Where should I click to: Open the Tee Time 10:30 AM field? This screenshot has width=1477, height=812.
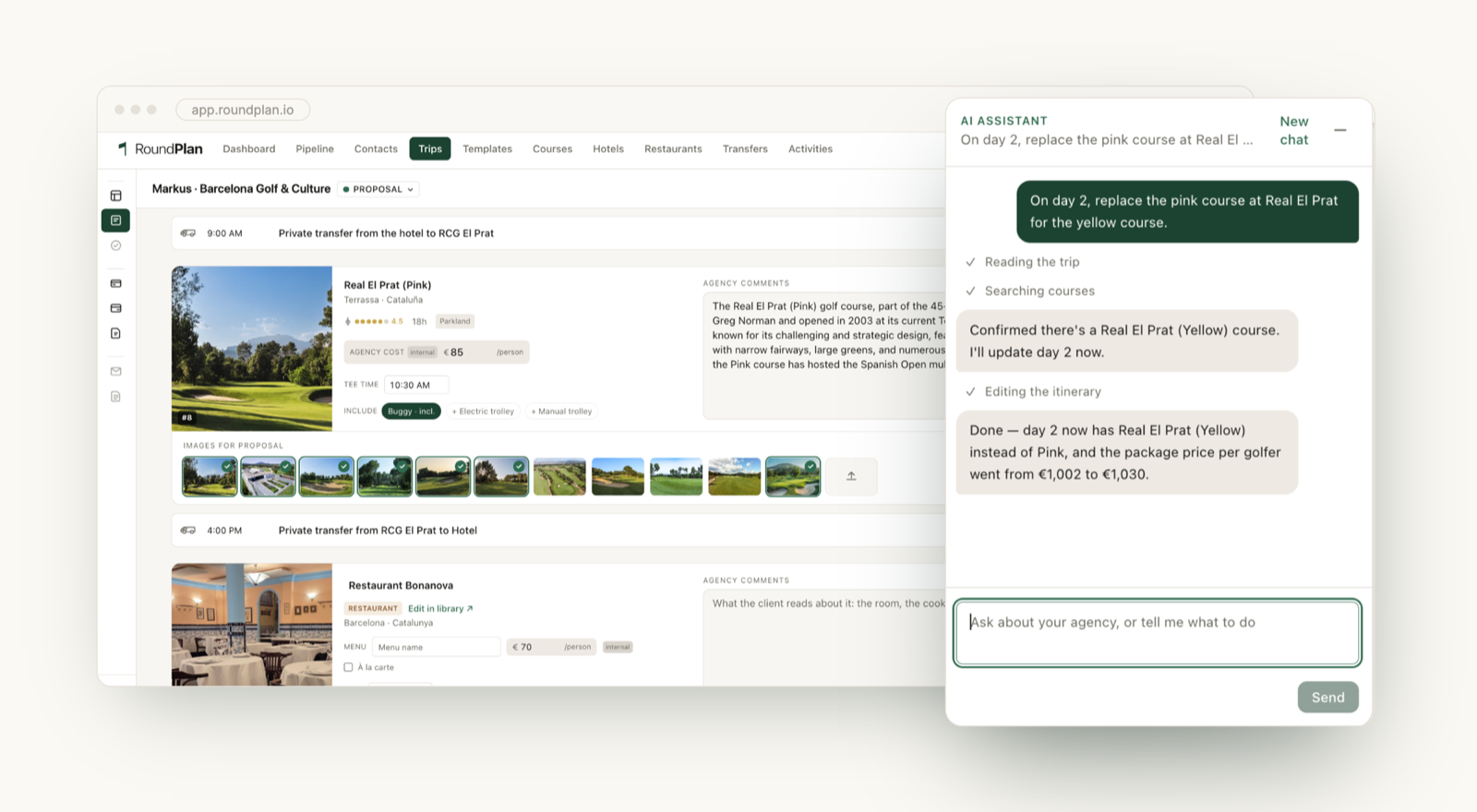click(415, 385)
